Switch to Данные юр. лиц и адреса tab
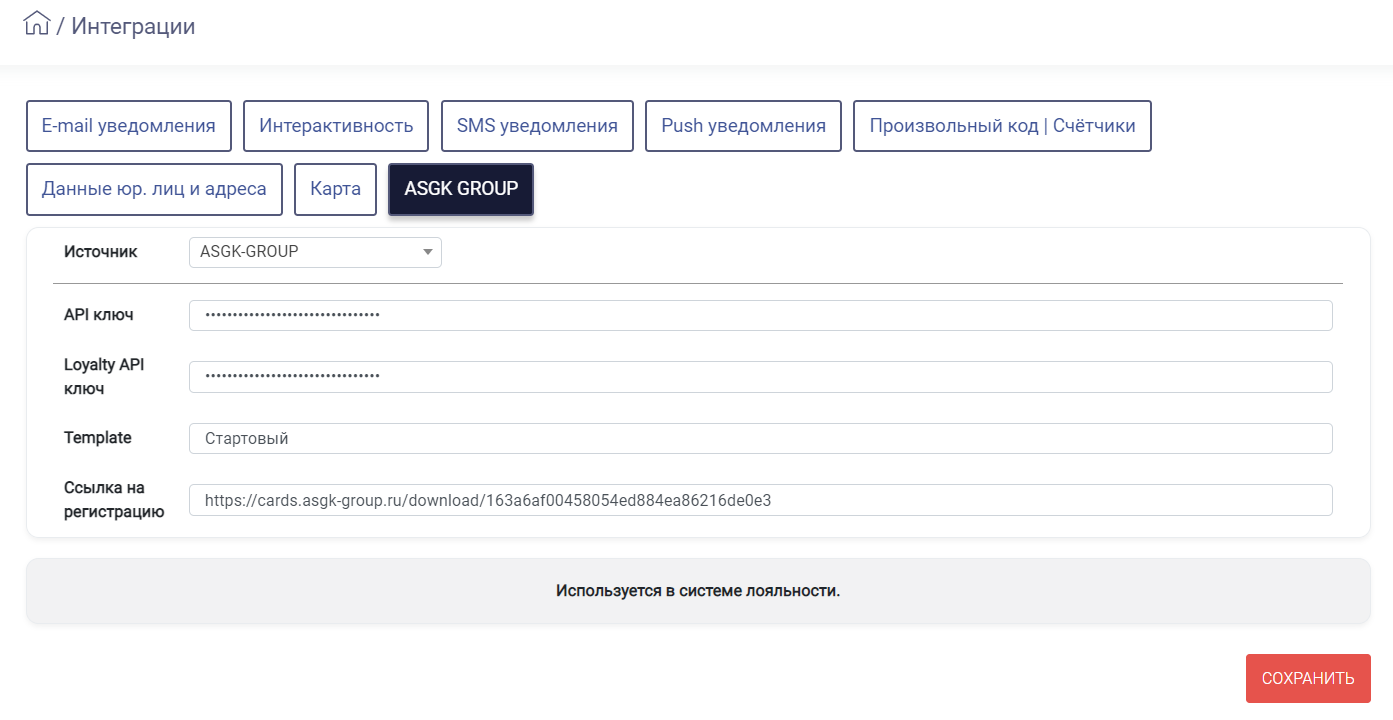1393x720 pixels. tap(154, 189)
